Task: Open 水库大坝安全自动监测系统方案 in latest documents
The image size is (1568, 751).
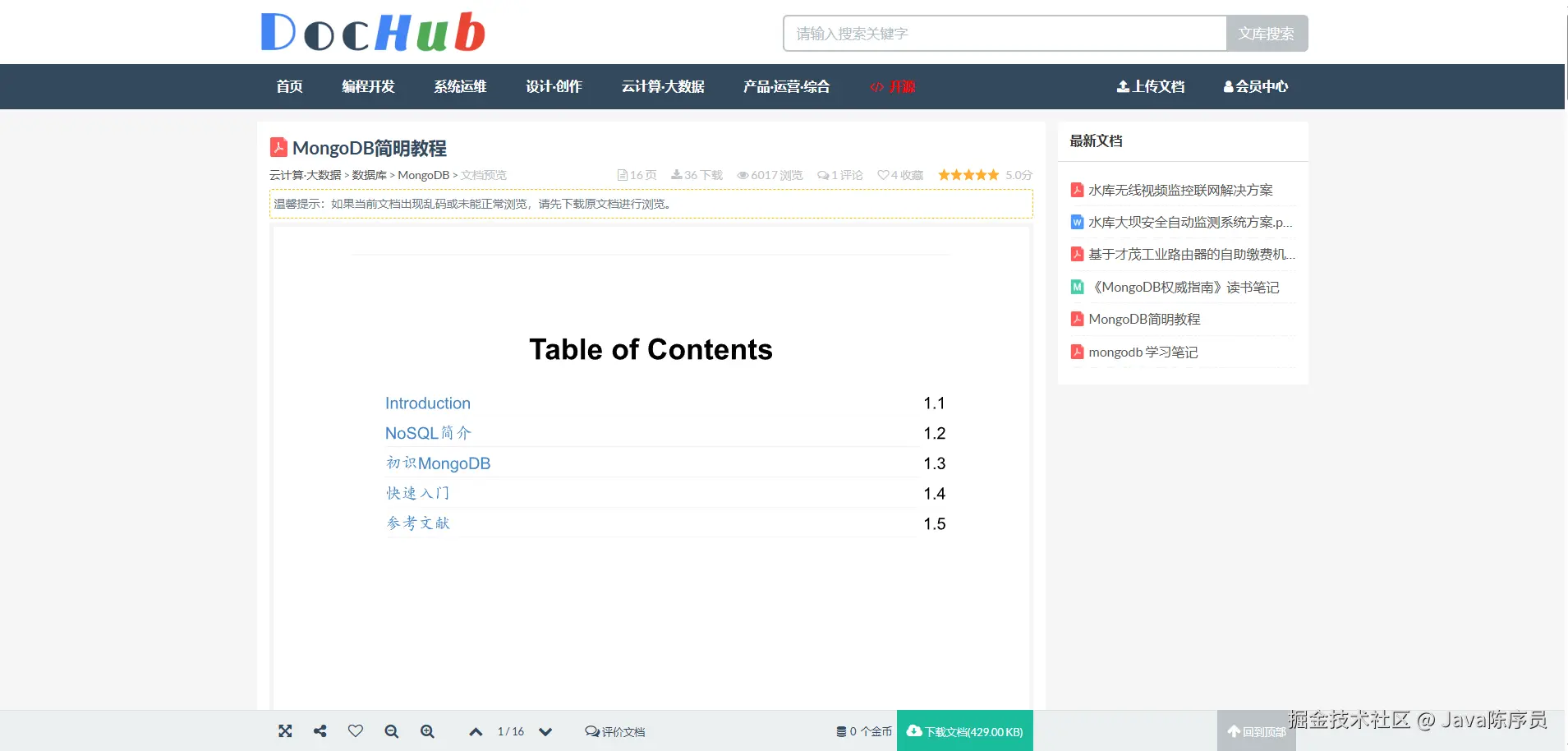Action: pyautogui.click(x=1190, y=223)
